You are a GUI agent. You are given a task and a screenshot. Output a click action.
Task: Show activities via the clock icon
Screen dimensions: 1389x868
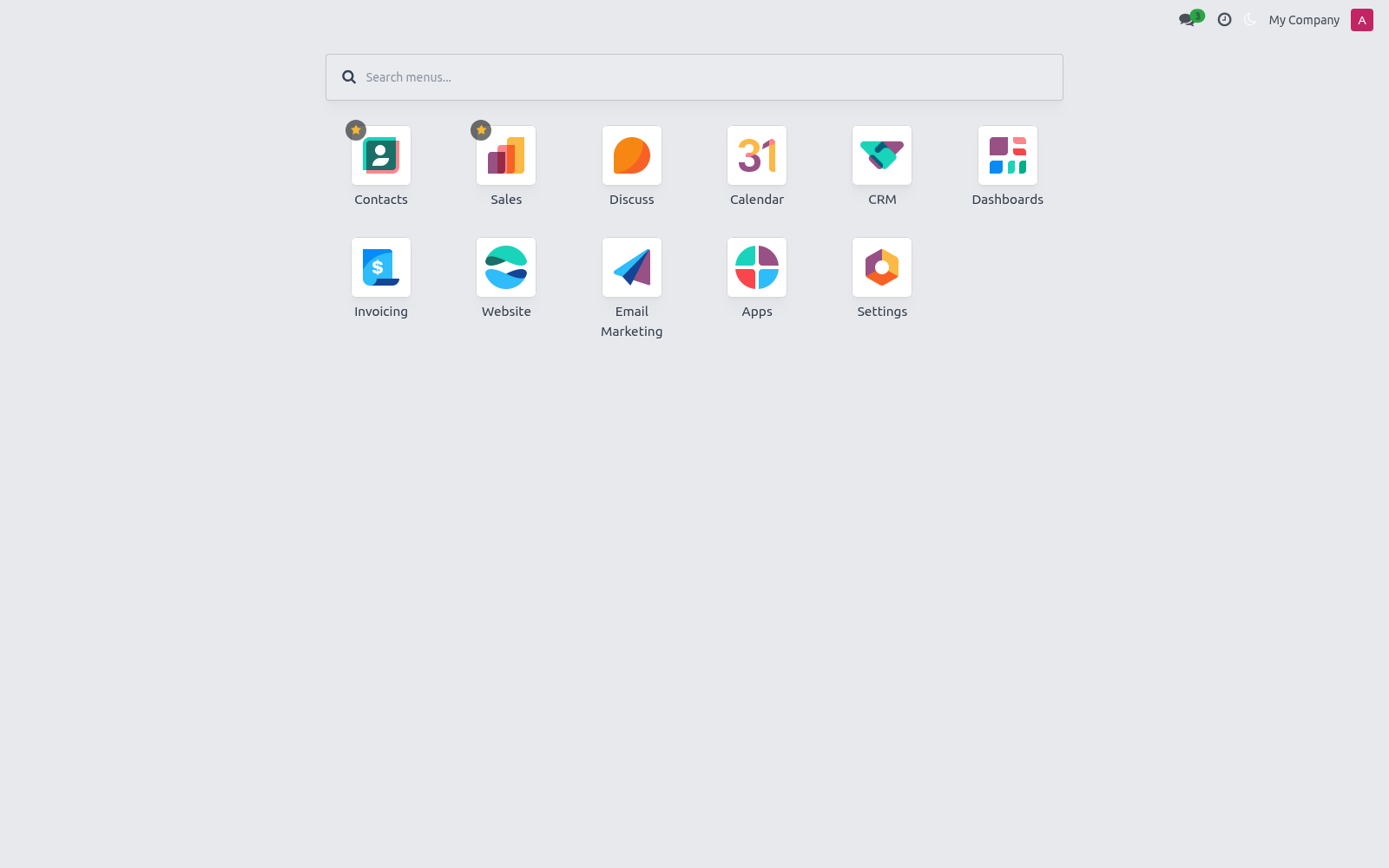(x=1224, y=19)
